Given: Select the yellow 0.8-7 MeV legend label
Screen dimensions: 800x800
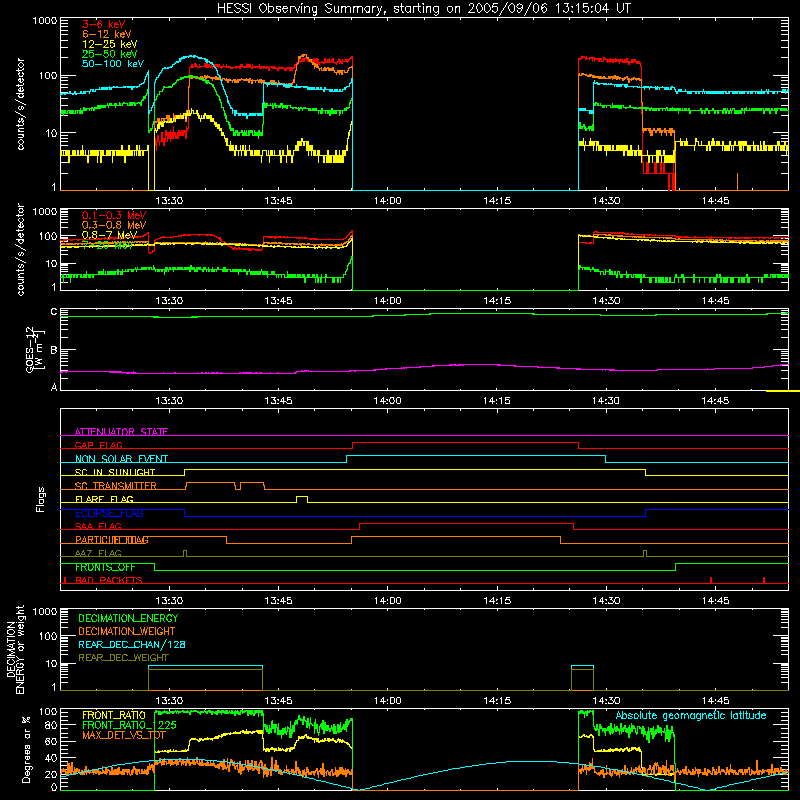Looking at the screenshot, I should [x=109, y=235].
